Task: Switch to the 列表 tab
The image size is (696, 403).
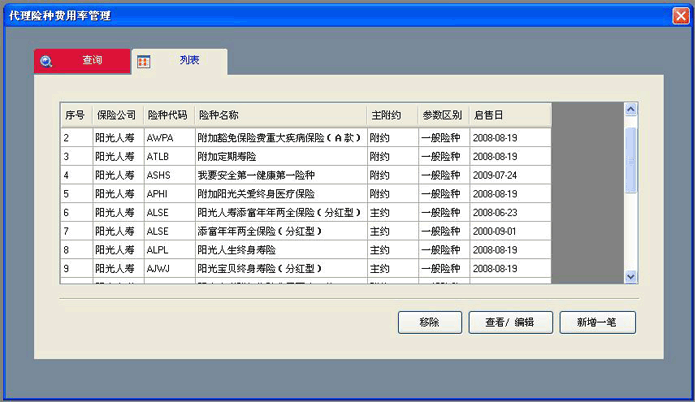Action: coord(180,61)
